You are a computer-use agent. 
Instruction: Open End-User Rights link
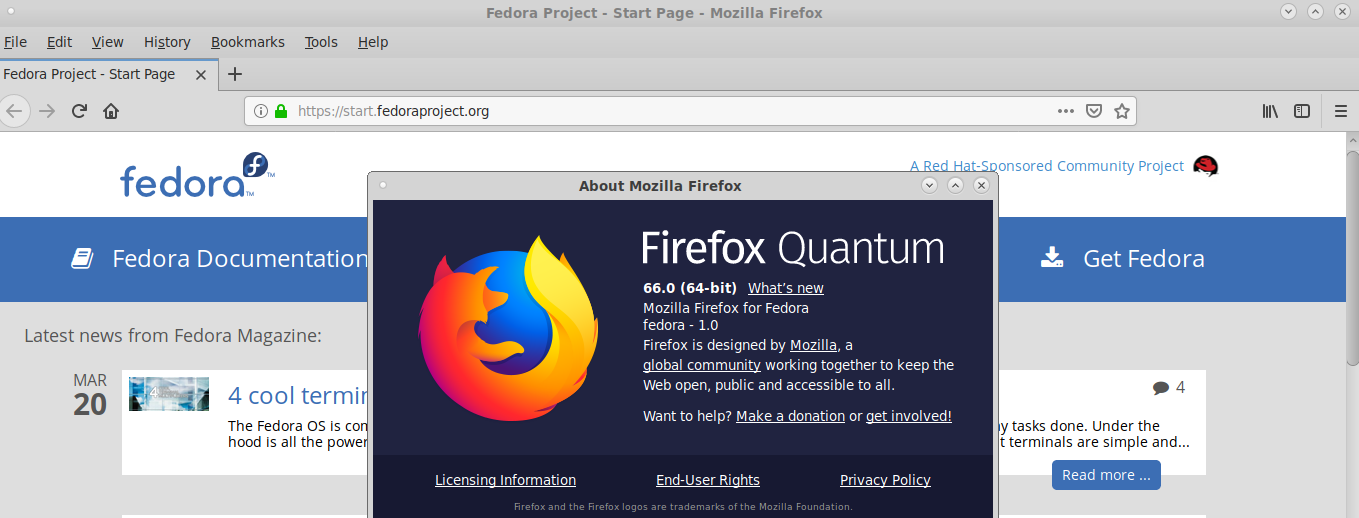click(x=708, y=480)
